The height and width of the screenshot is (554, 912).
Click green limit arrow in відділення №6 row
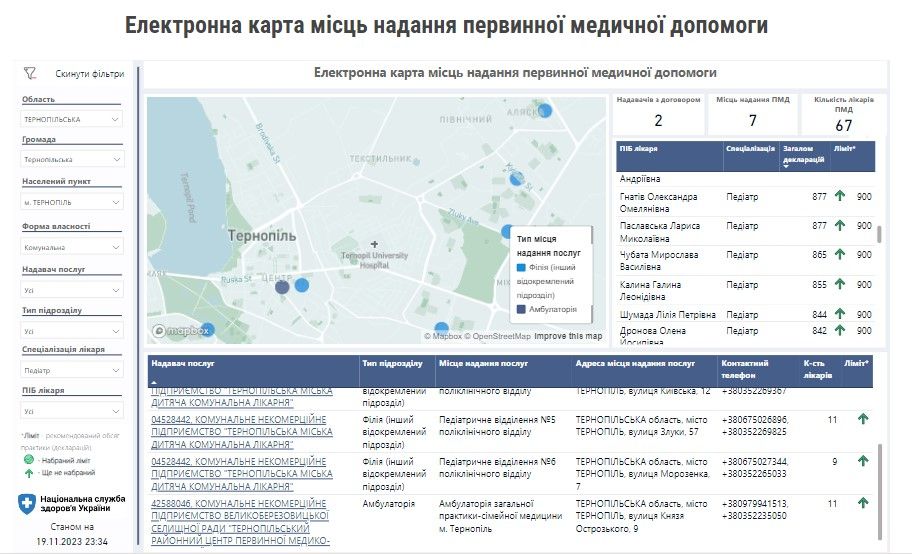863,461
